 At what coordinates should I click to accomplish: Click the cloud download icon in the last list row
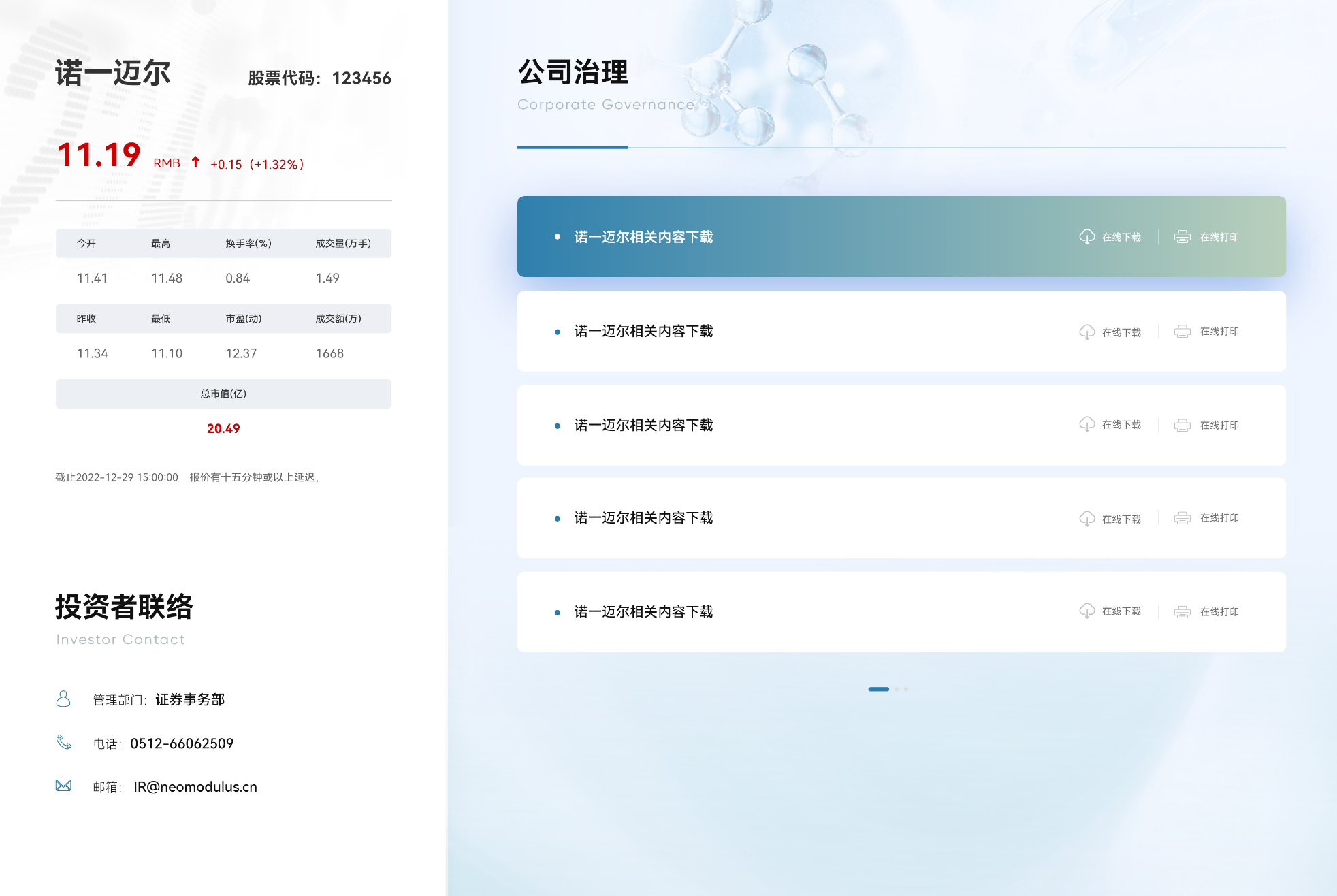pyautogui.click(x=1087, y=611)
